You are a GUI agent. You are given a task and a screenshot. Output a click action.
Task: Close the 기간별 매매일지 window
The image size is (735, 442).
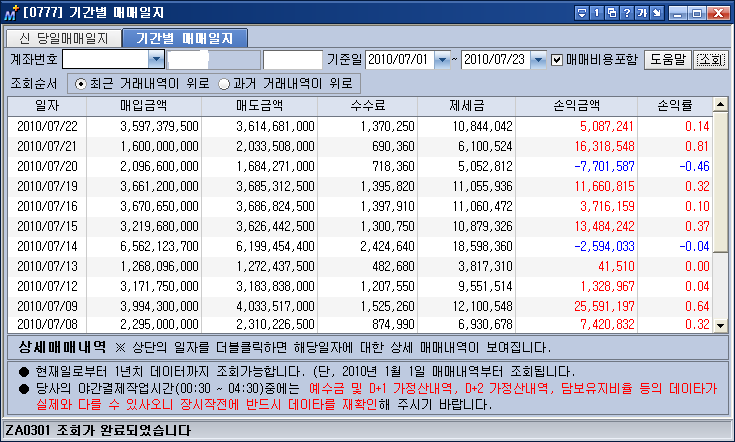(718, 13)
